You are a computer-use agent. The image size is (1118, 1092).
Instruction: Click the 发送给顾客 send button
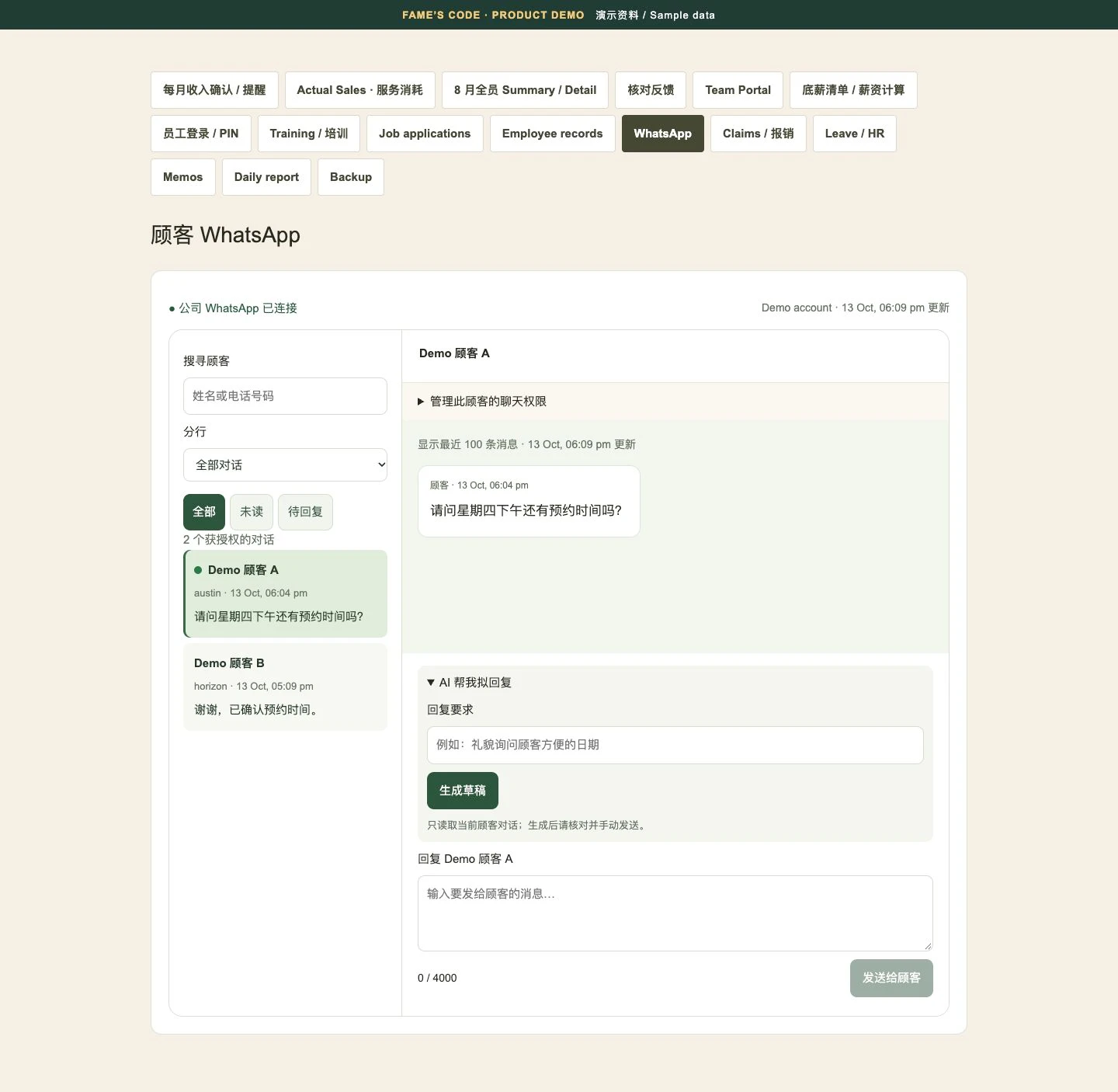pos(891,978)
